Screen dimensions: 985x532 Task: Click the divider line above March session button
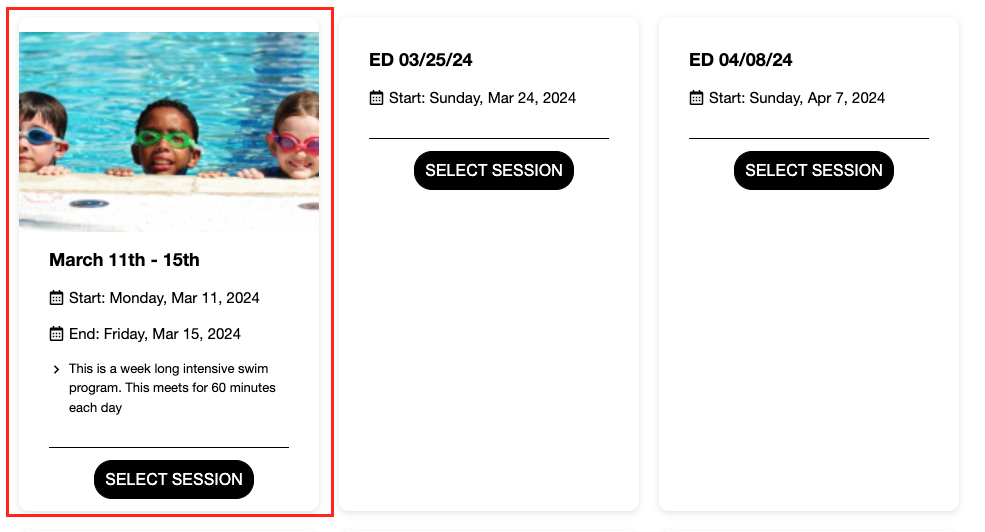pyautogui.click(x=169, y=447)
